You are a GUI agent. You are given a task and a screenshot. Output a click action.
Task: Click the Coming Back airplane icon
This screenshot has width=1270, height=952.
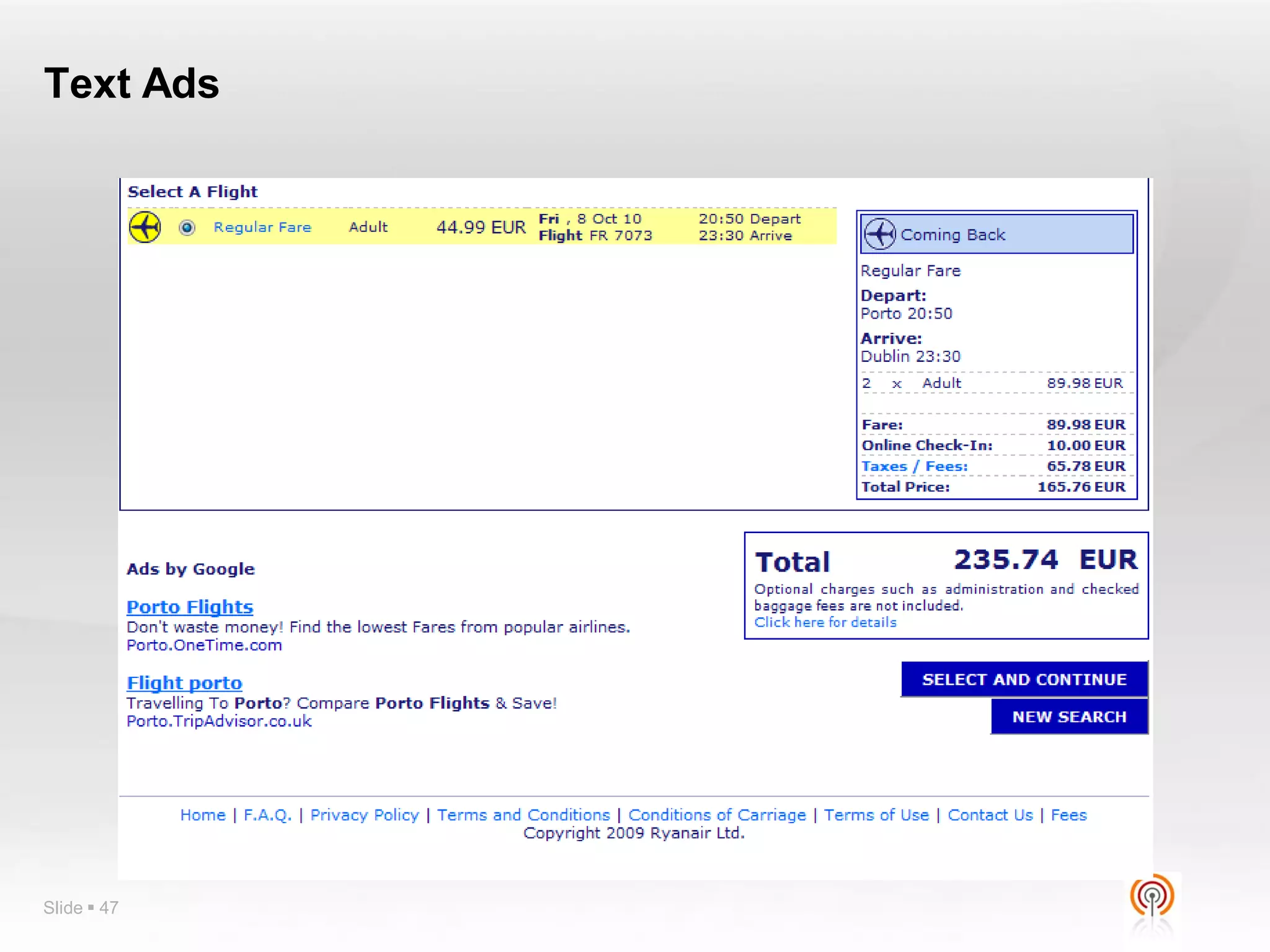pyautogui.click(x=880, y=234)
